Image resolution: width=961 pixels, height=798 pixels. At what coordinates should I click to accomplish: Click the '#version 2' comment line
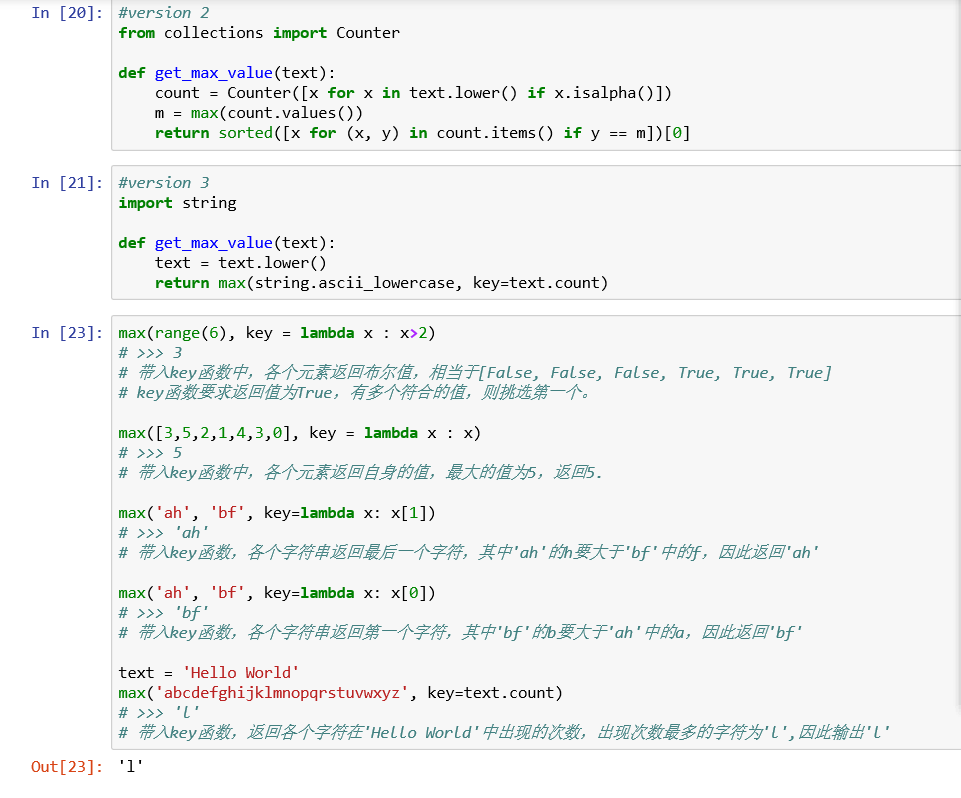coord(164,13)
